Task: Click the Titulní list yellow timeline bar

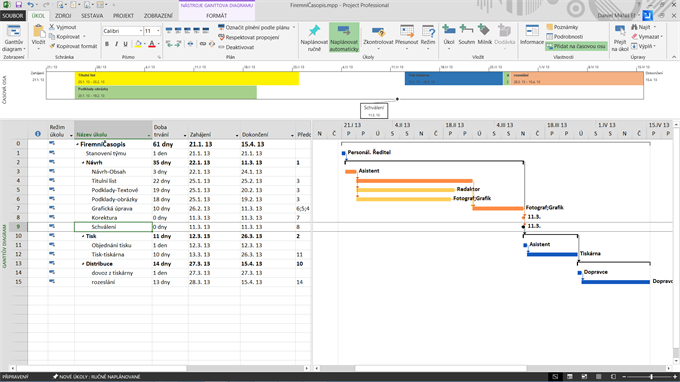Action: coord(187,78)
